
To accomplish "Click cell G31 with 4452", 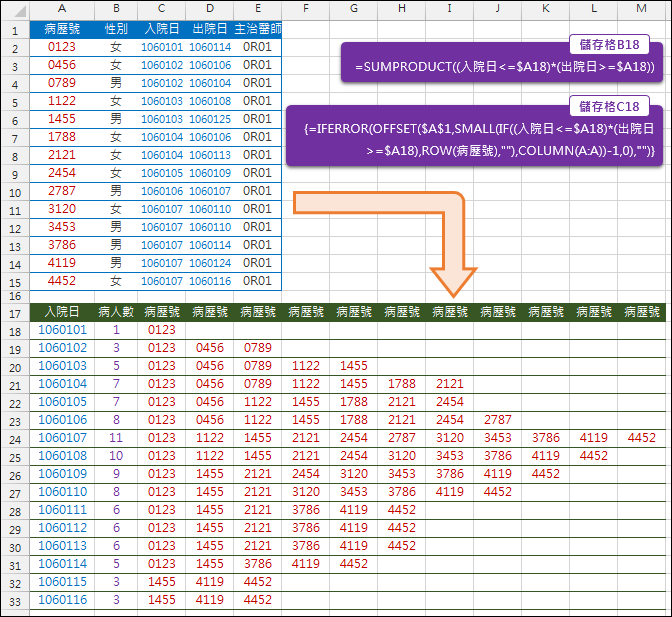I will 354,564.
